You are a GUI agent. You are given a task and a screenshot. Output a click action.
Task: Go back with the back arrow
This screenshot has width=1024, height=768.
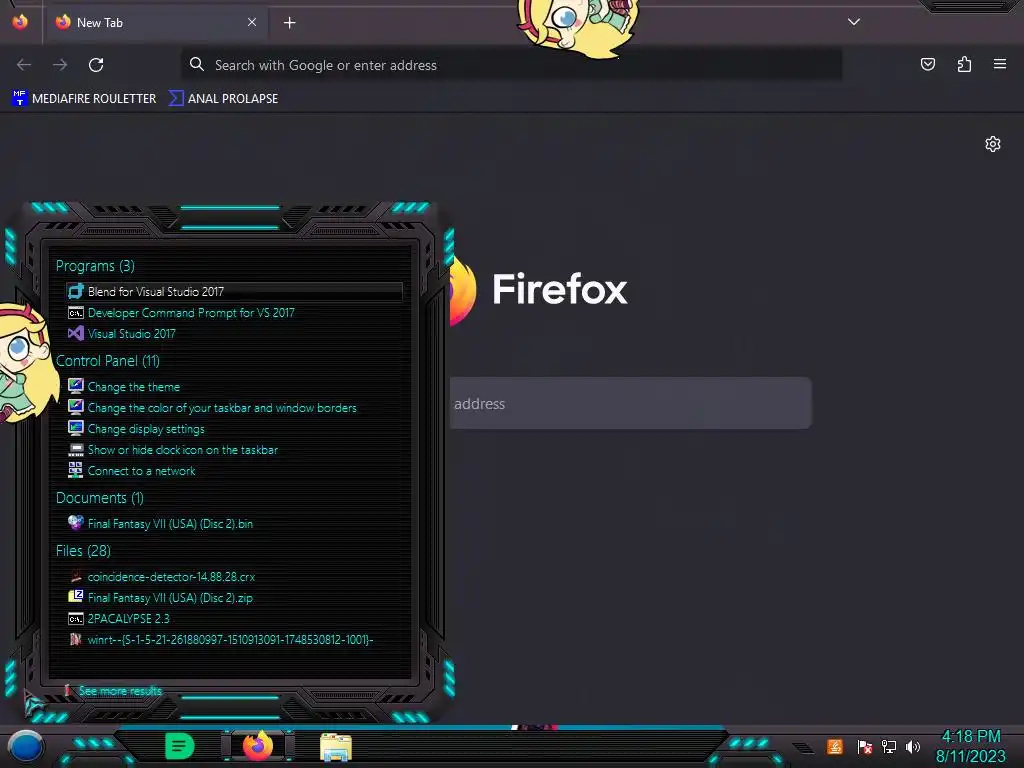(24, 65)
